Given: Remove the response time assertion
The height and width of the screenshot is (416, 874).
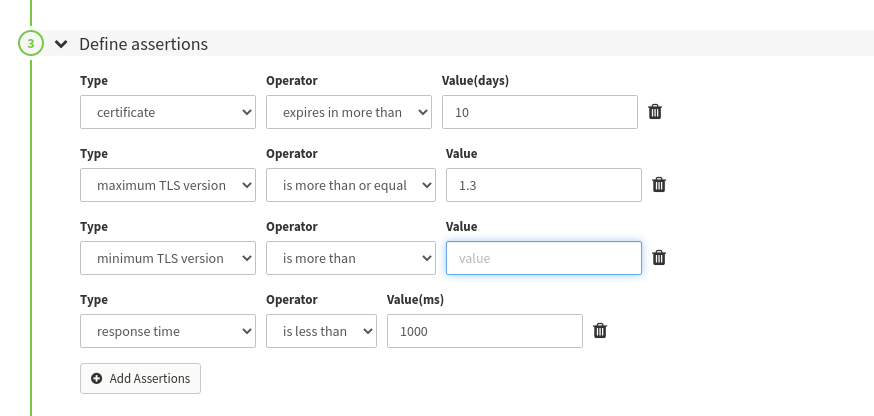Looking at the screenshot, I should pos(600,331).
